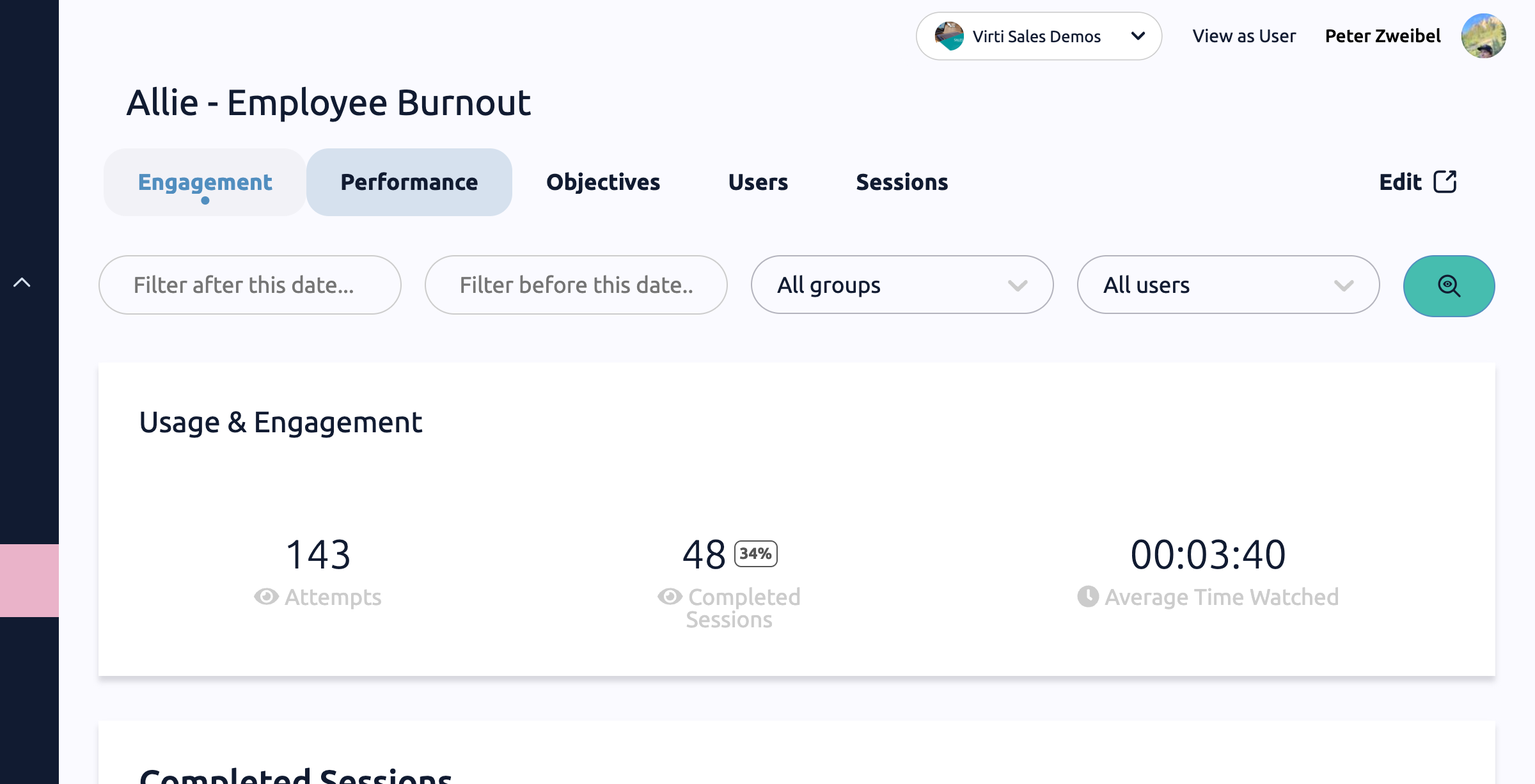The image size is (1535, 784).
Task: Click the View as User link
Action: [x=1244, y=36]
